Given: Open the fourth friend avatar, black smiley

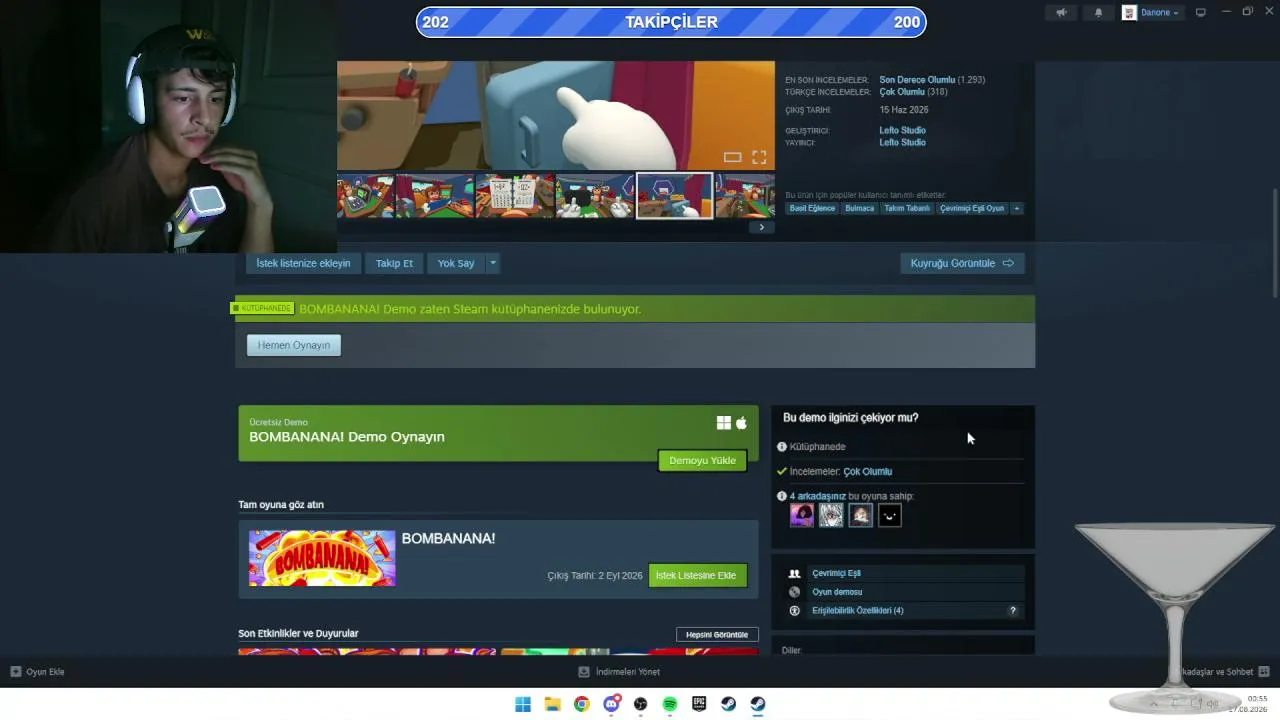Looking at the screenshot, I should click(889, 515).
